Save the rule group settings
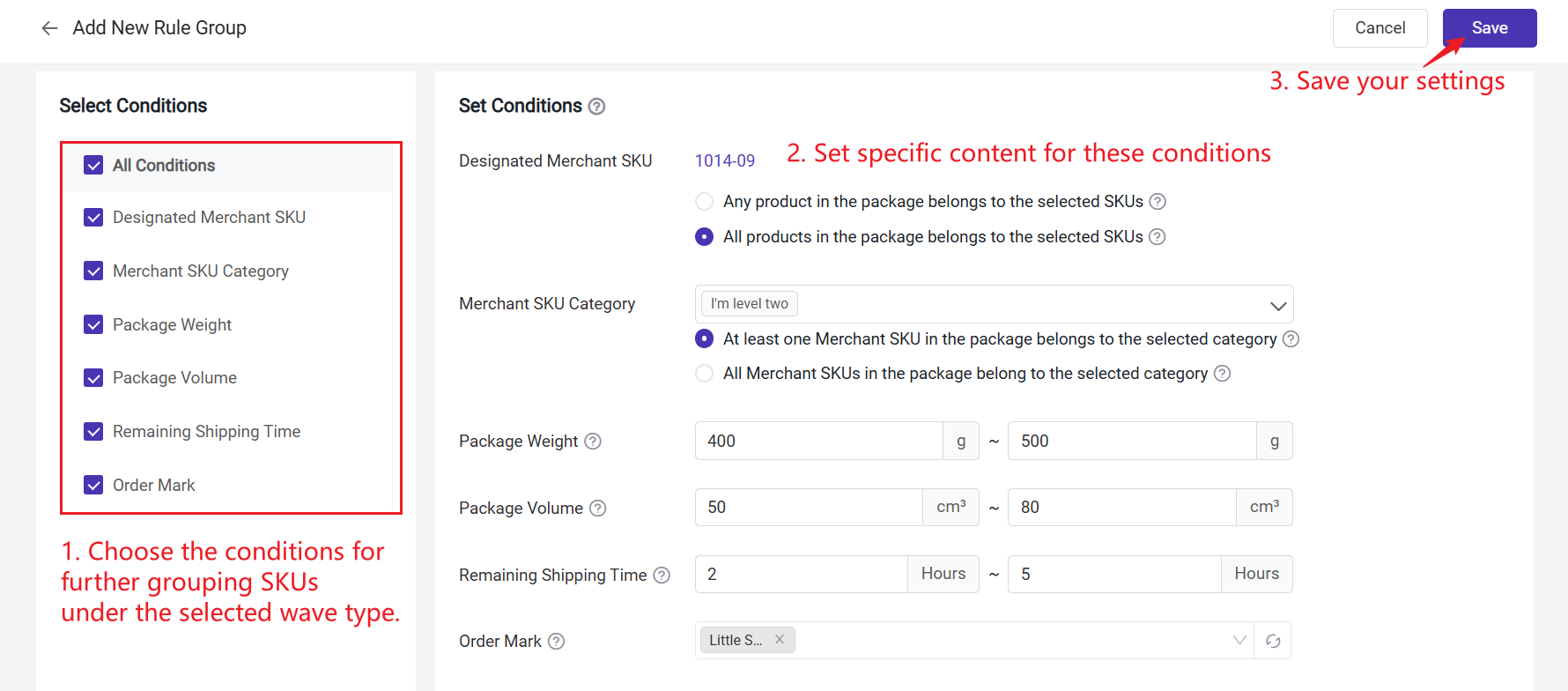The image size is (1568, 691). point(1489,28)
